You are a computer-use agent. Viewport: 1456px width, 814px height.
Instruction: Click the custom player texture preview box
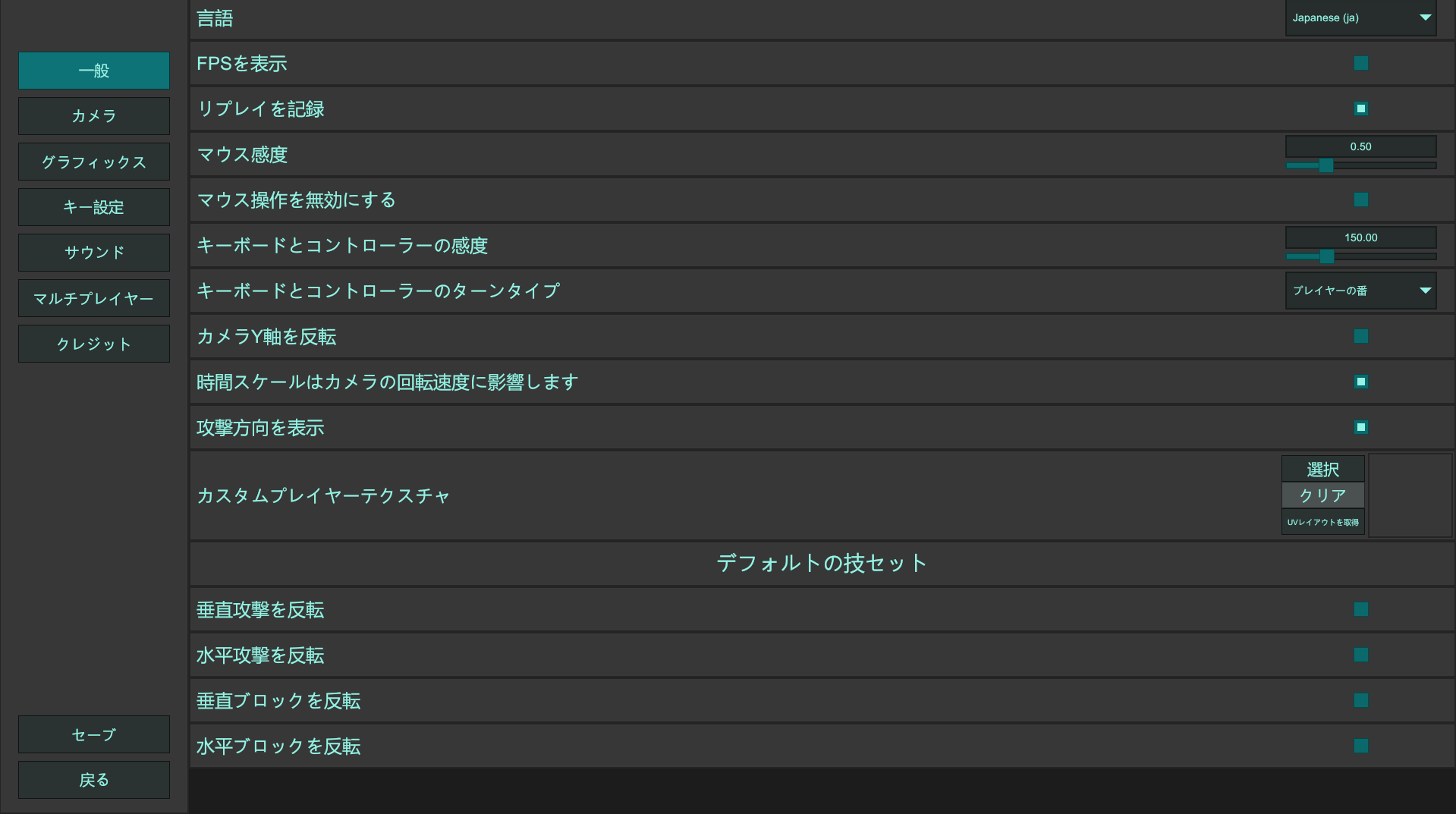click(x=1410, y=495)
